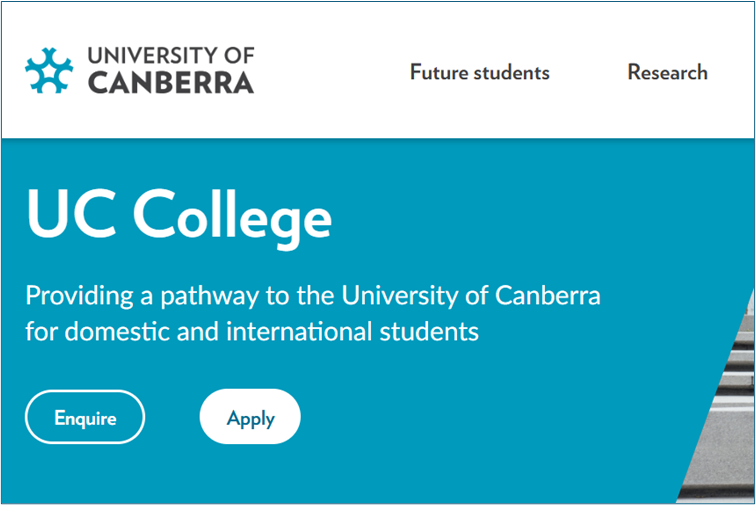Image resolution: width=756 pixels, height=505 pixels.
Task: Click the Enquire button
Action: [x=85, y=417]
